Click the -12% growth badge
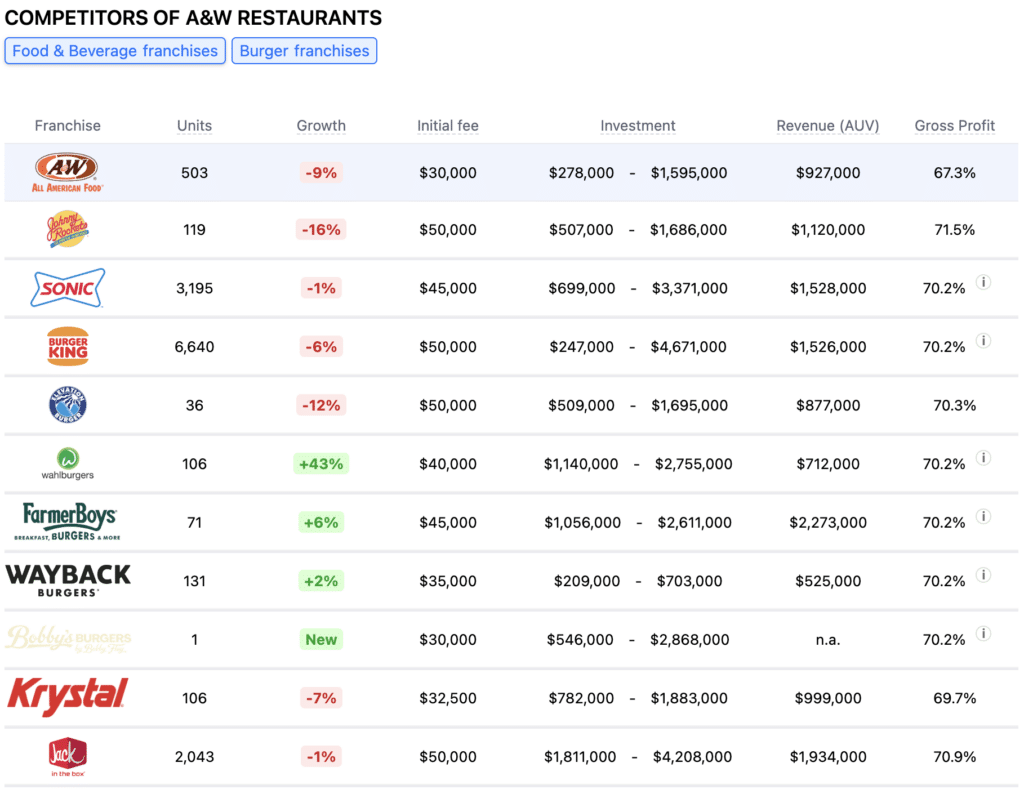 (321, 405)
